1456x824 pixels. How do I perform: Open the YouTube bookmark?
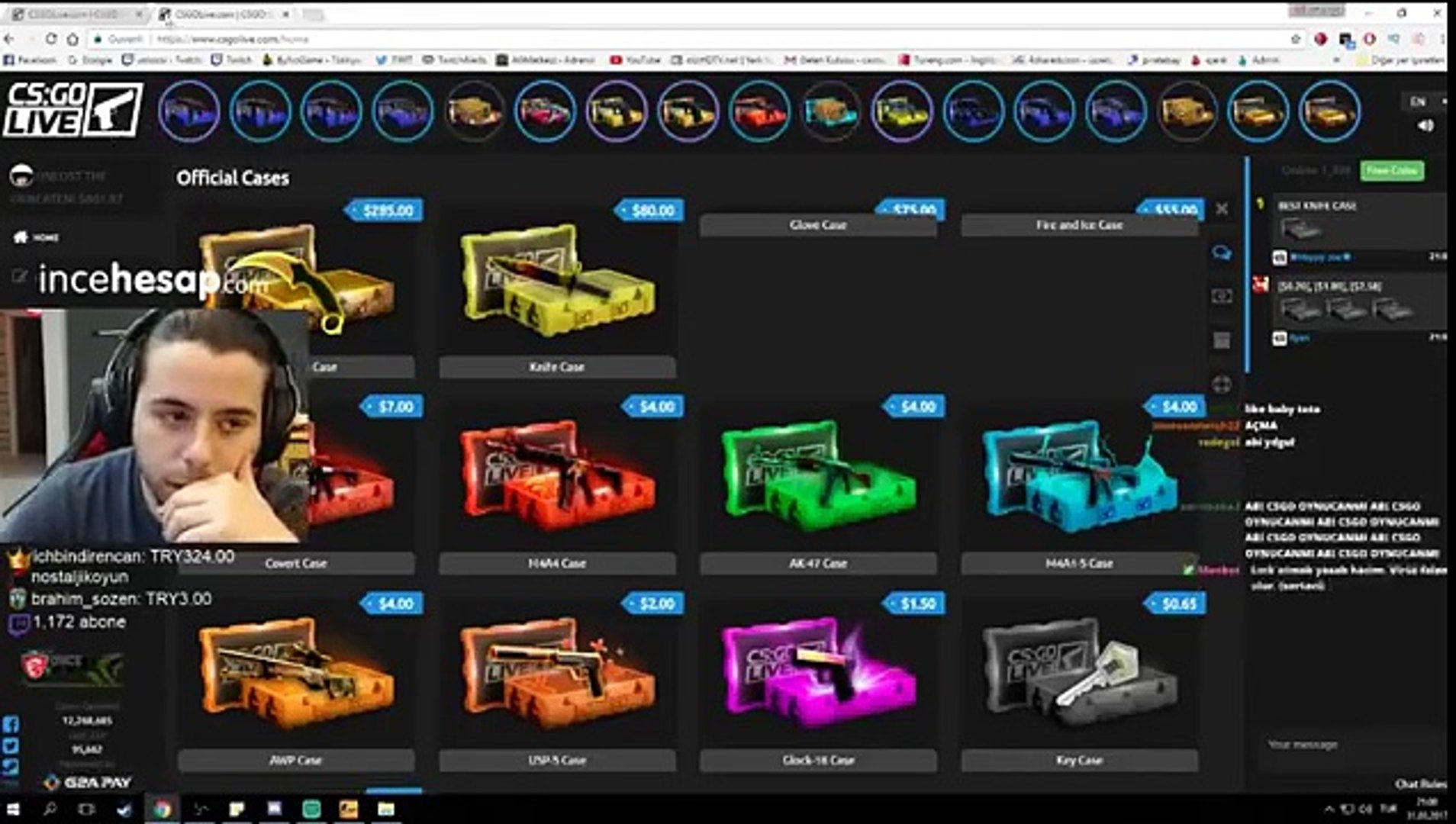636,60
